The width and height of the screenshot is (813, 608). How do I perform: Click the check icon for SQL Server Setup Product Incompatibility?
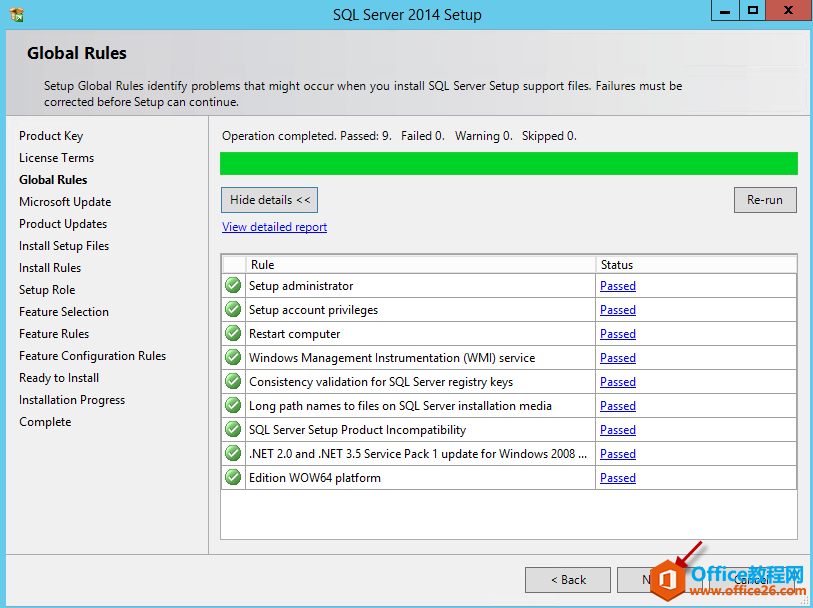pyautogui.click(x=233, y=430)
